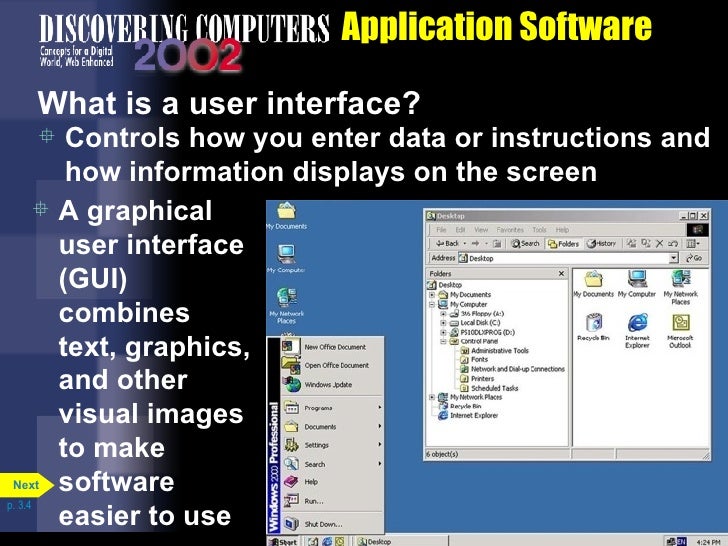Open the Favorites menu
The image size is (728, 546).
(510, 229)
